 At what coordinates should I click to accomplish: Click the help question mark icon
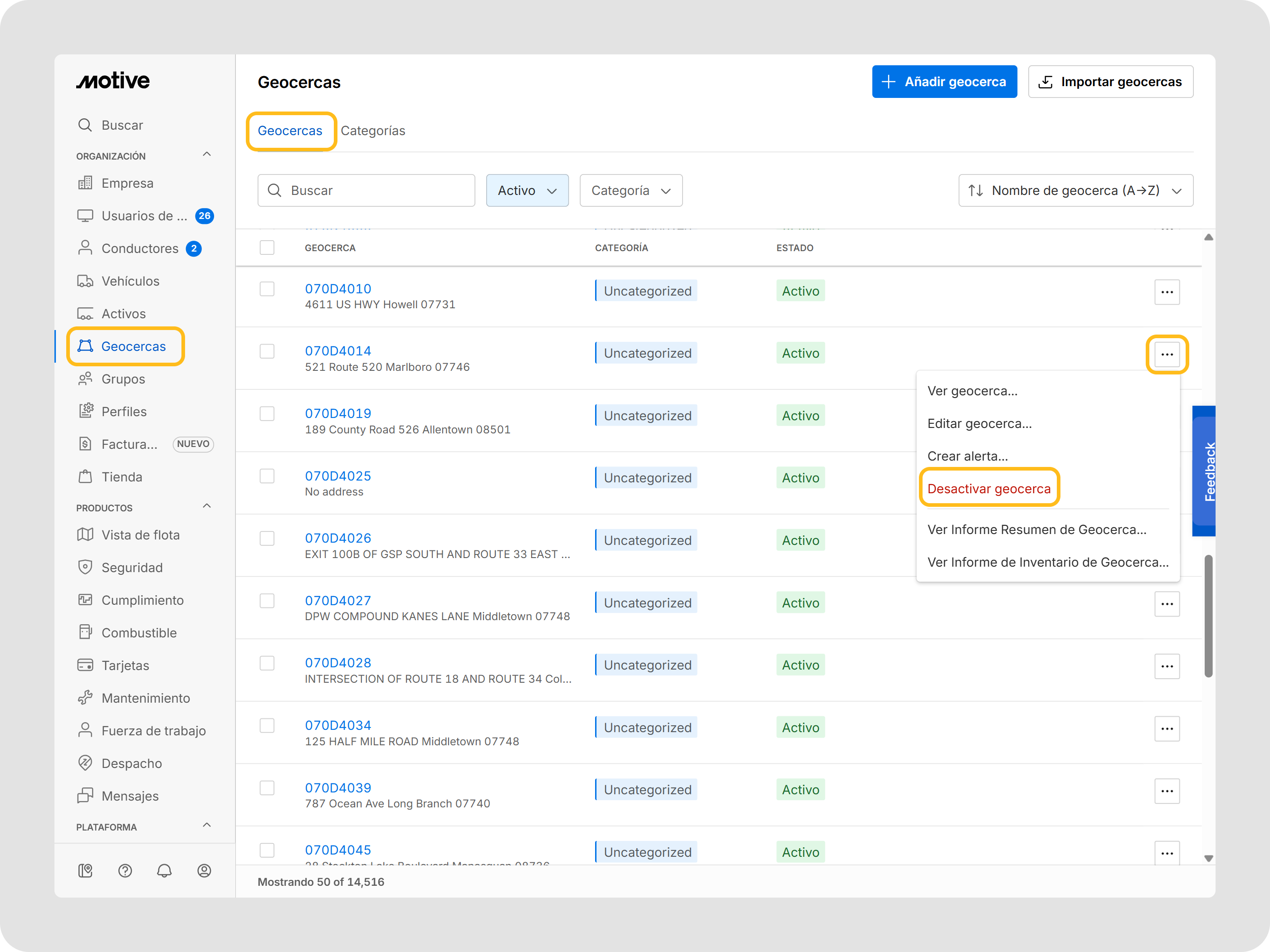125,870
